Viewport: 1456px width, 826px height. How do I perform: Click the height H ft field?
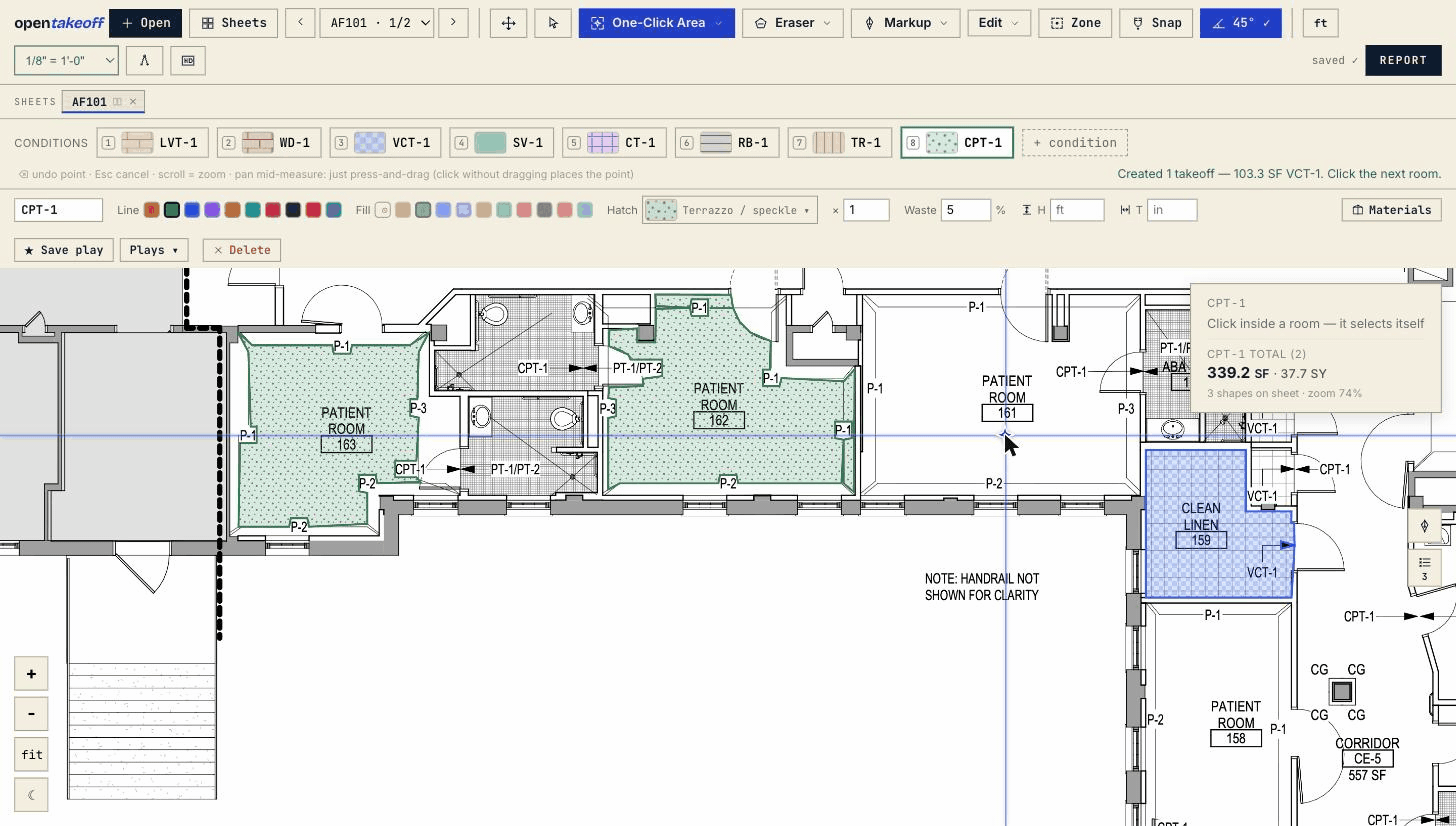[x=1077, y=210]
